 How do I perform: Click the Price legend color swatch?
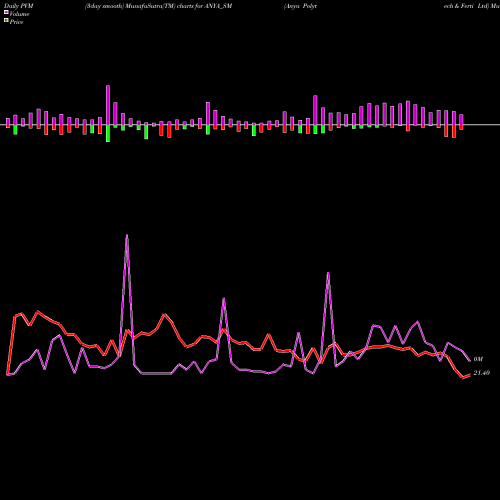tap(6, 21)
